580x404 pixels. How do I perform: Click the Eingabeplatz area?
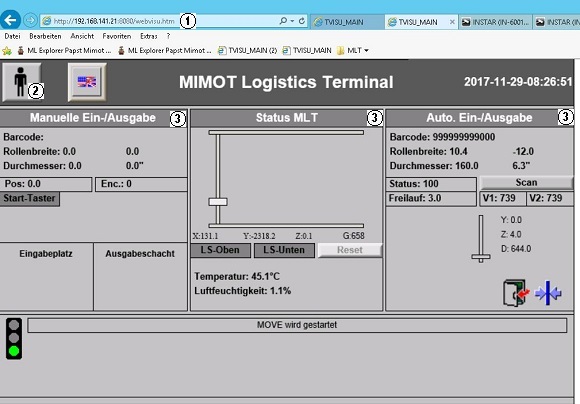46,277
